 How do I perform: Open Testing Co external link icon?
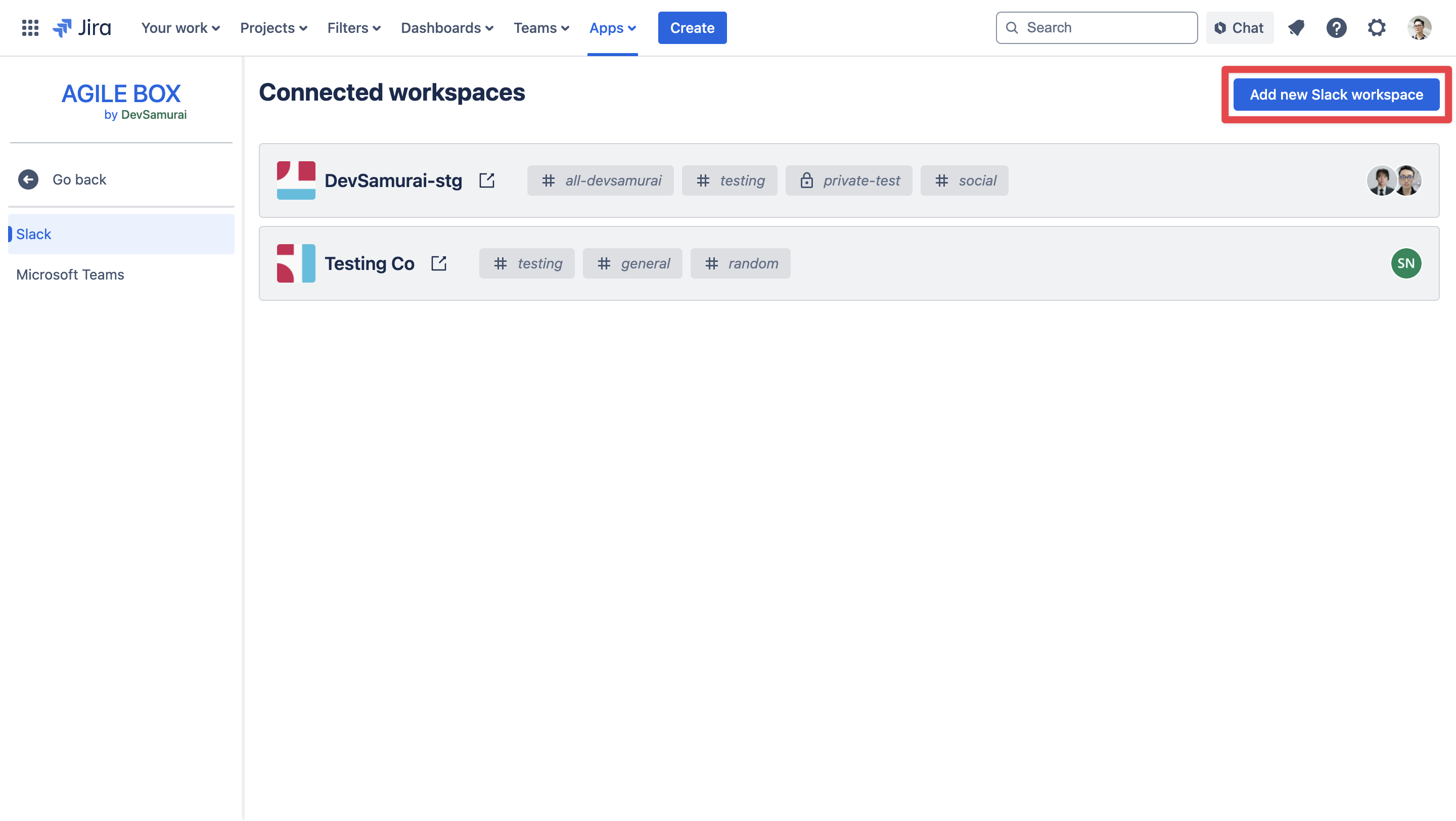click(x=439, y=263)
